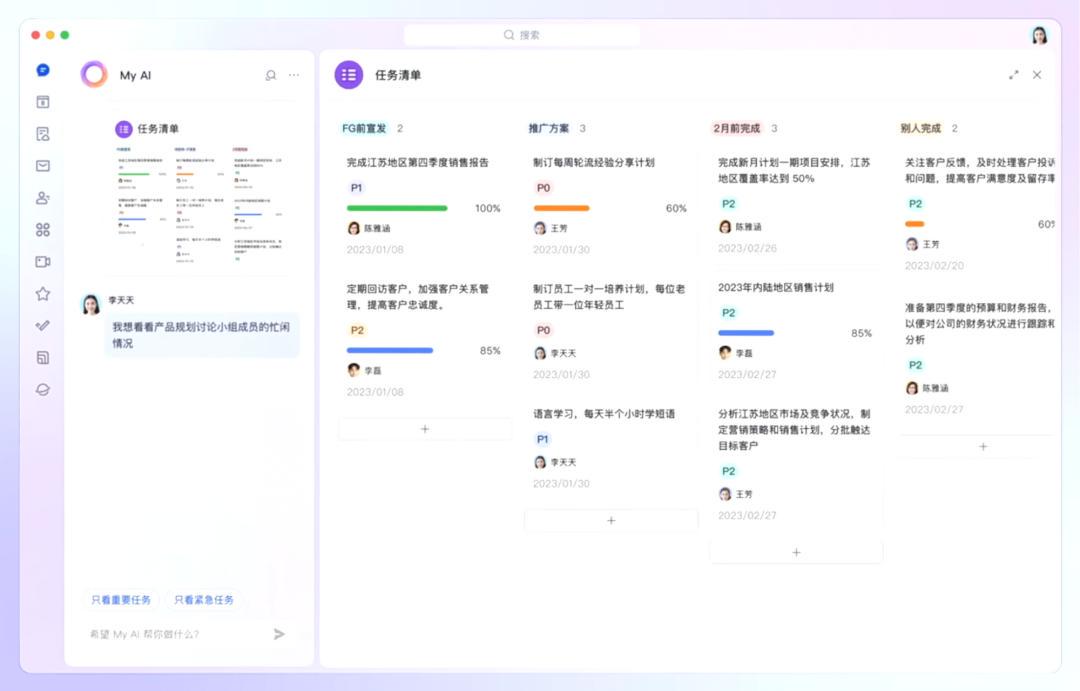Click the purple task list icon in main header
Screen dimensions: 1080x691
click(349, 74)
